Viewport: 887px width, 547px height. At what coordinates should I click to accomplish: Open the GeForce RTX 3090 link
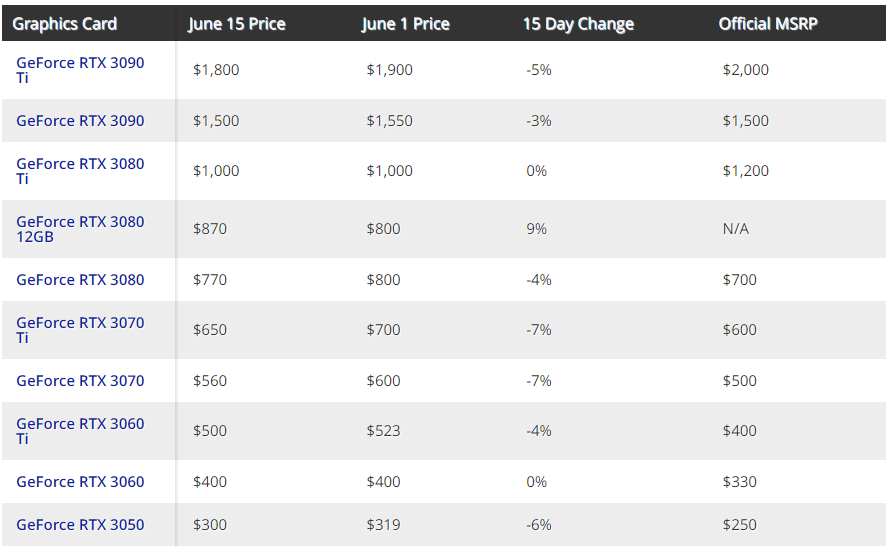(80, 120)
